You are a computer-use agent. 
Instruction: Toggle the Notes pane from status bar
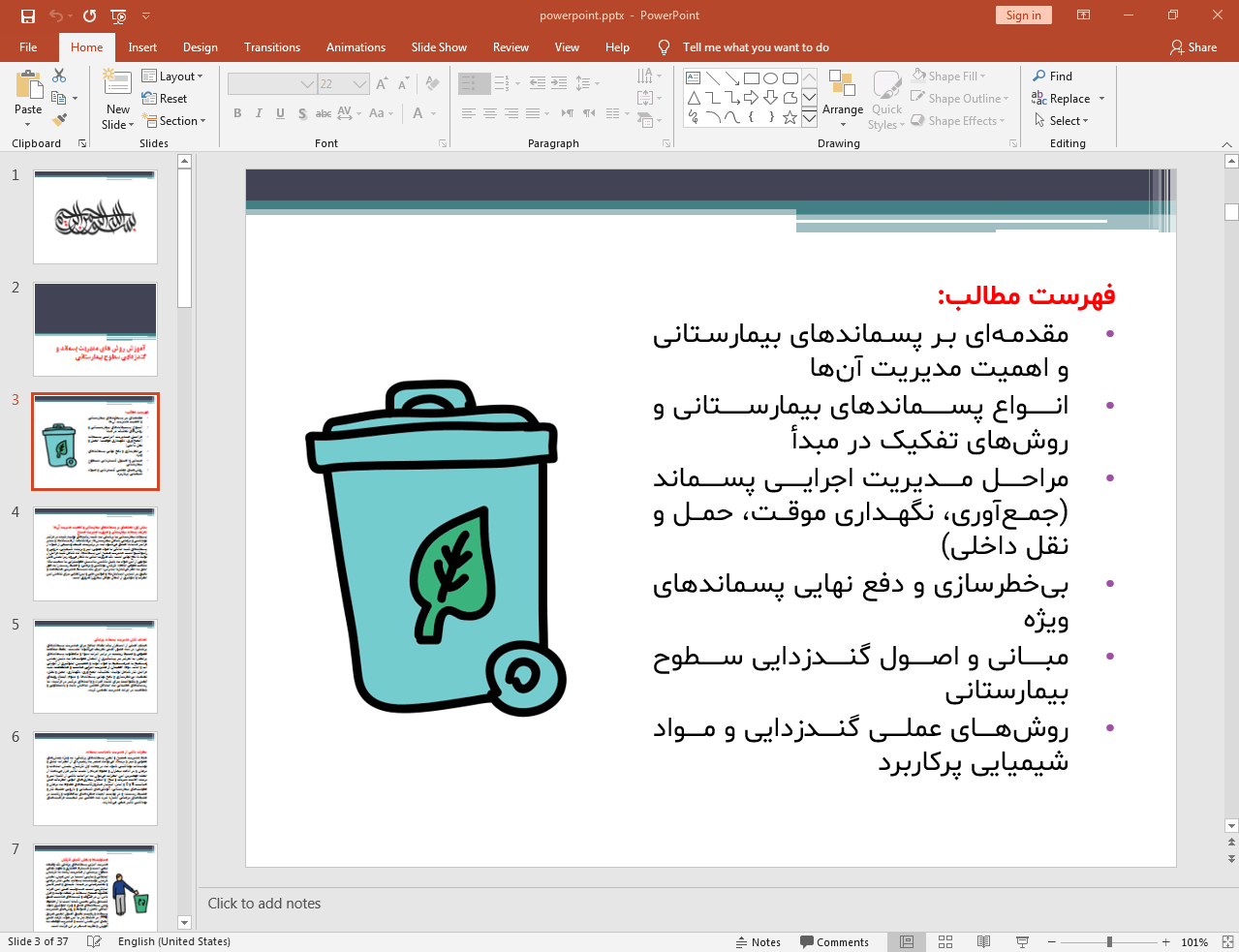759,941
